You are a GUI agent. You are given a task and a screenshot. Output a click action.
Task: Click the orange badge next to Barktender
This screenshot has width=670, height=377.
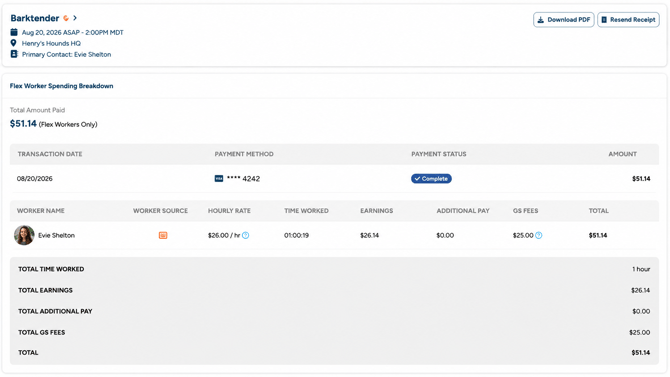pos(66,18)
